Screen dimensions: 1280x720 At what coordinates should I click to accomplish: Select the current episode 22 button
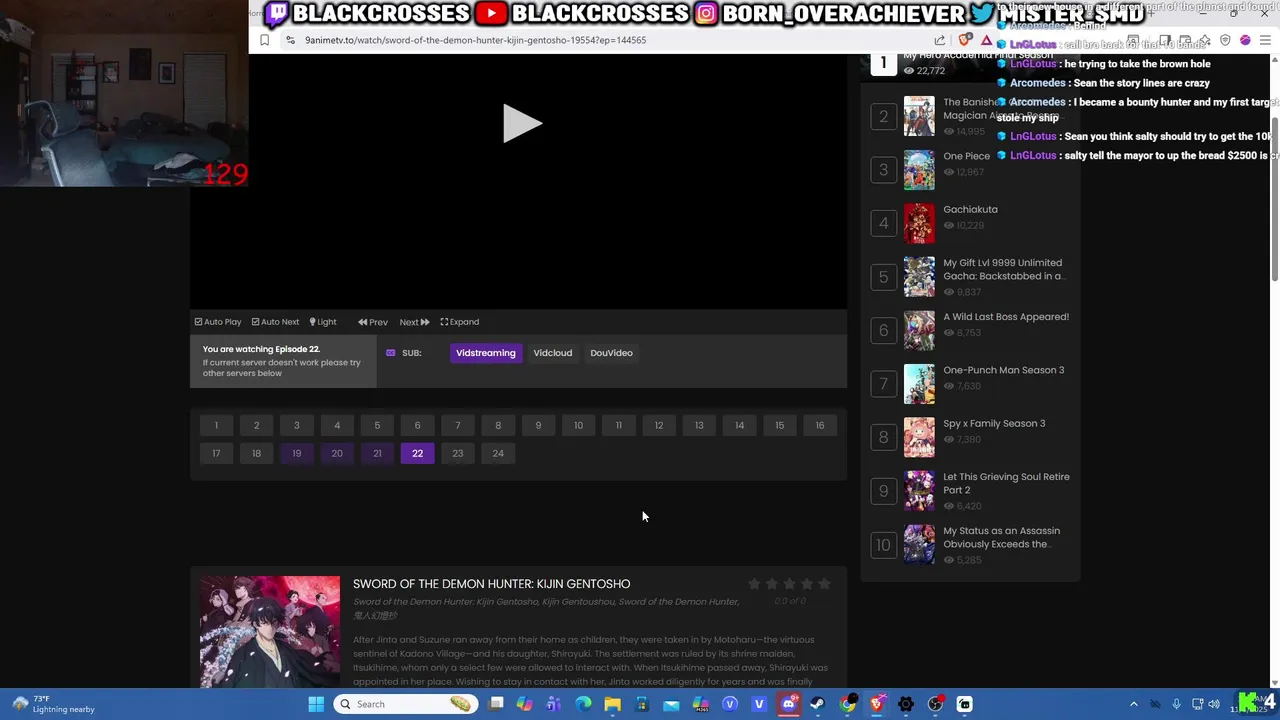click(417, 453)
